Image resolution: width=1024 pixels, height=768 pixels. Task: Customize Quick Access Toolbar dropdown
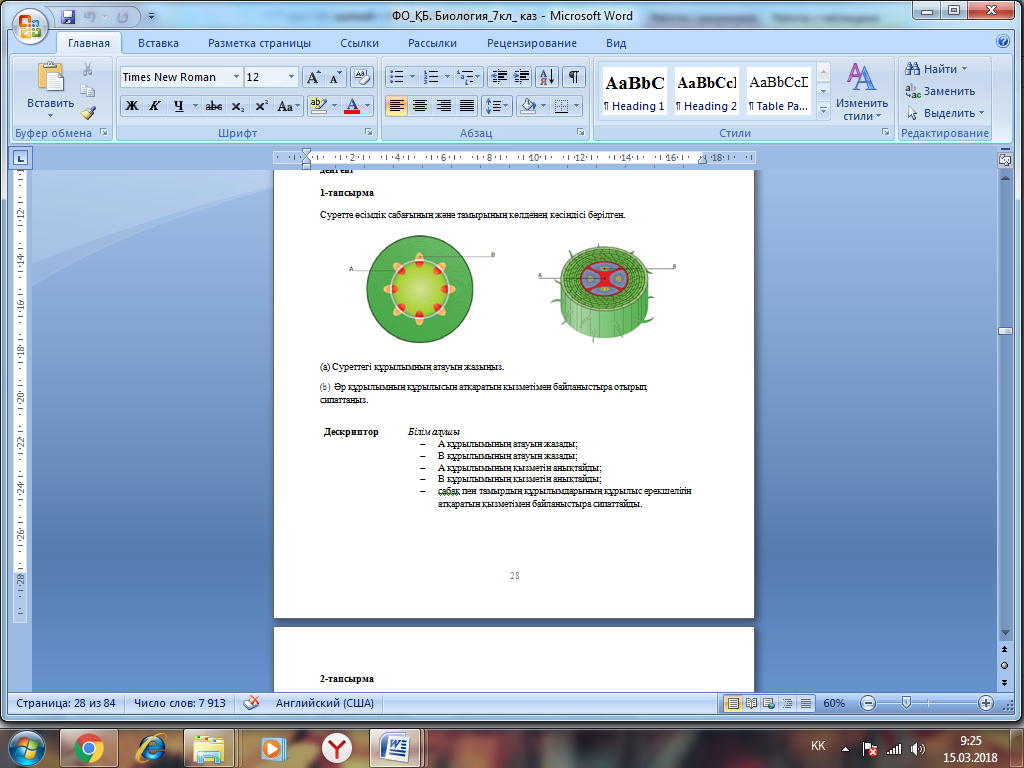(x=152, y=16)
